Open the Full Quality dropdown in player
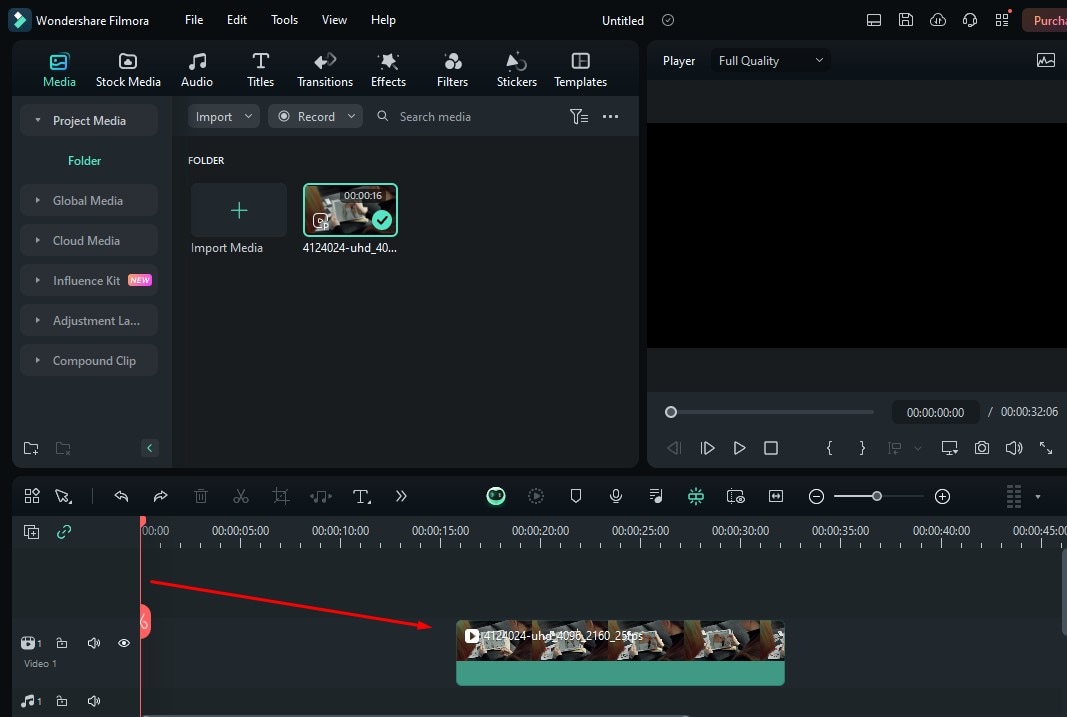The height and width of the screenshot is (717, 1067). point(770,61)
